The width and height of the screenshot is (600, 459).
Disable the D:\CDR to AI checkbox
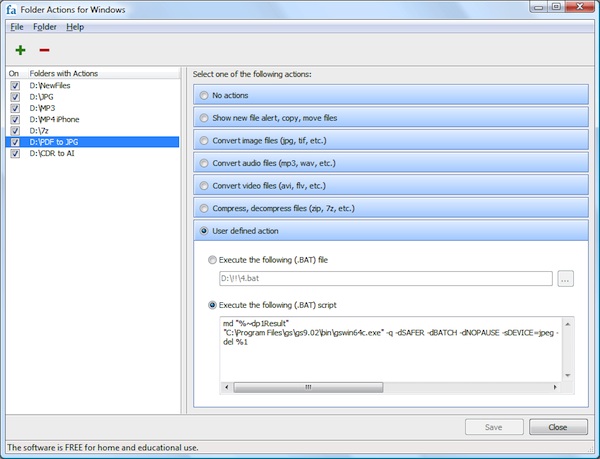pyautogui.click(x=15, y=153)
